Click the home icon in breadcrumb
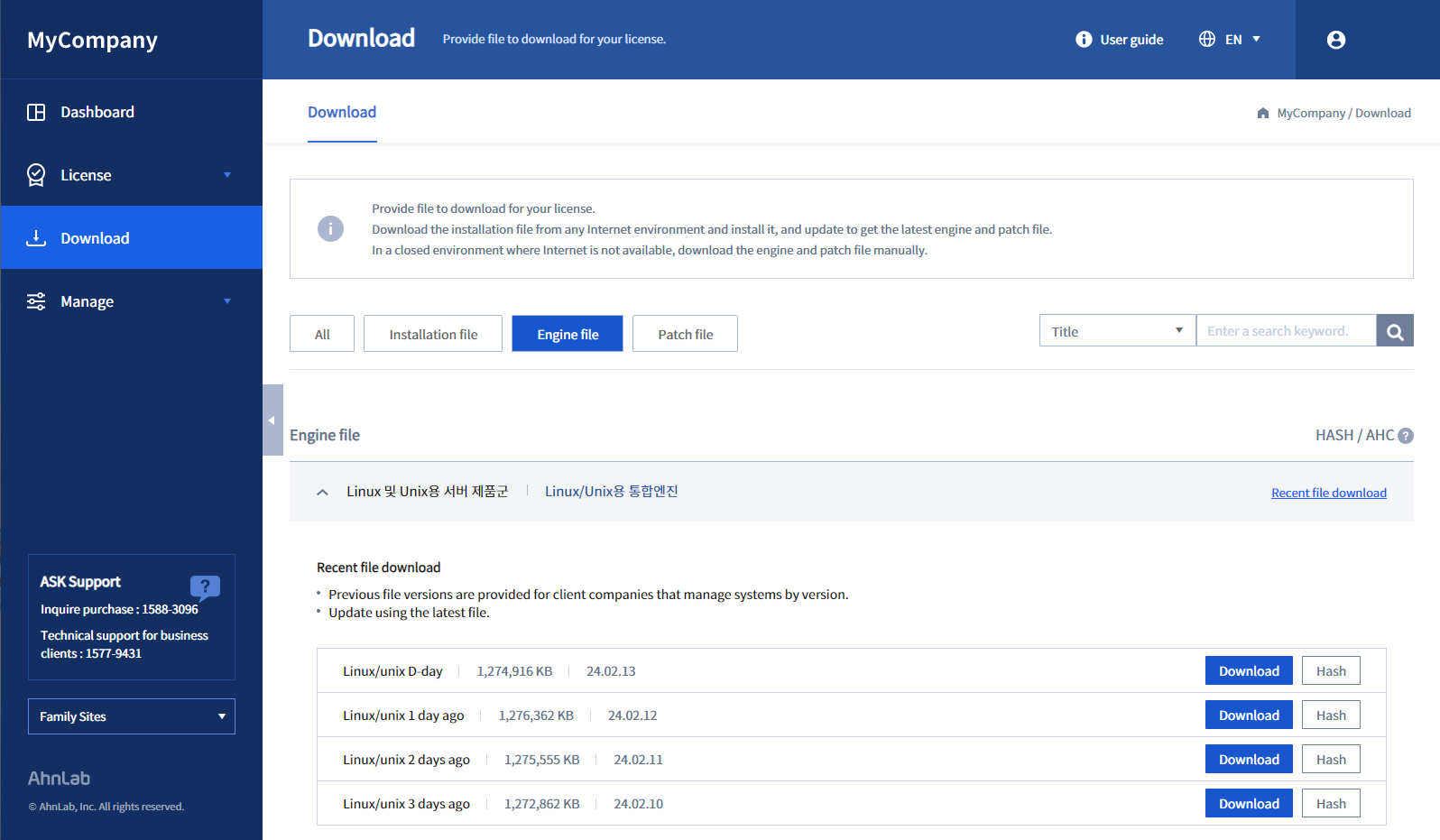 click(1263, 113)
